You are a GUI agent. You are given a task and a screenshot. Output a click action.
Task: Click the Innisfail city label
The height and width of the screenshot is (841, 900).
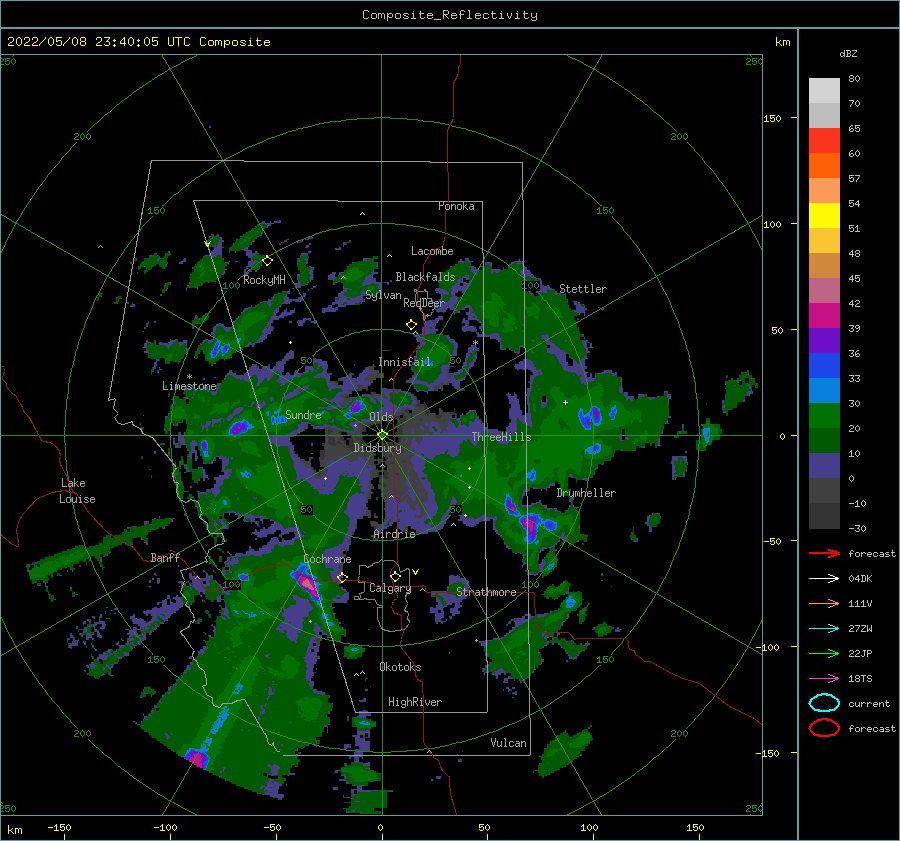click(405, 362)
